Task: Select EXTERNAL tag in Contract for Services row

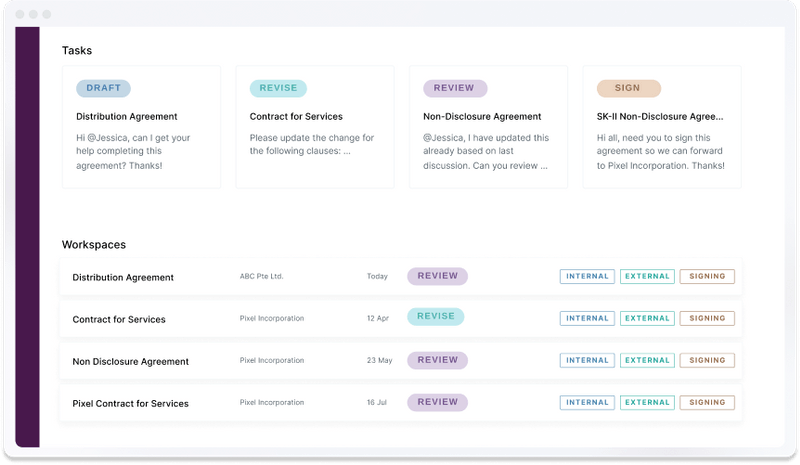Action: coord(647,319)
